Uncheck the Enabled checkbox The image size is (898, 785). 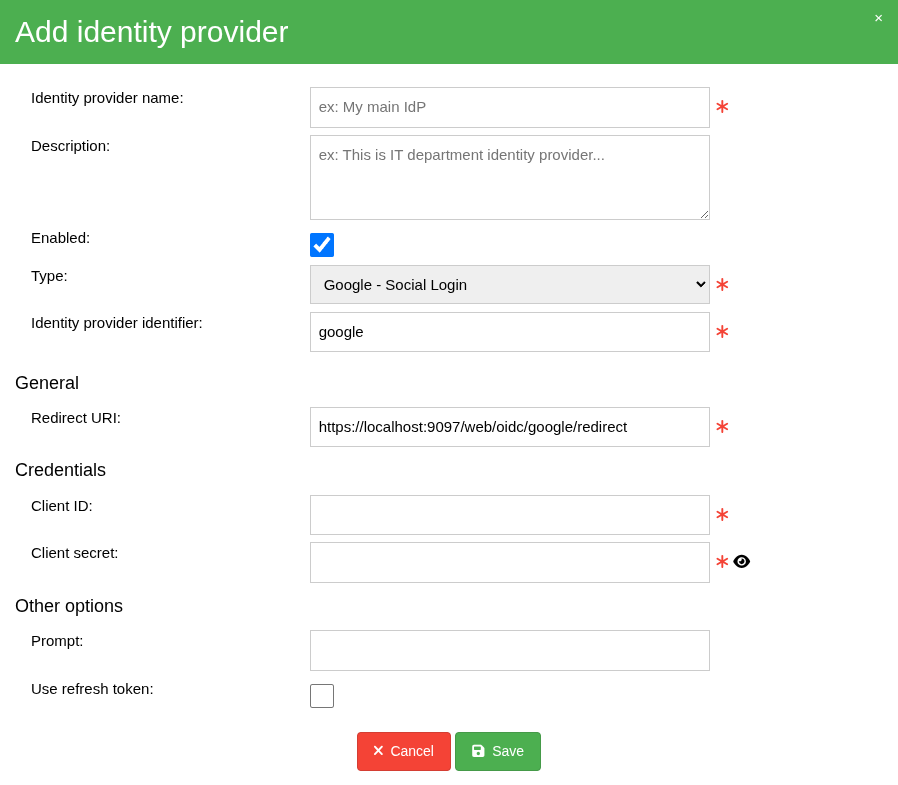tap(322, 245)
